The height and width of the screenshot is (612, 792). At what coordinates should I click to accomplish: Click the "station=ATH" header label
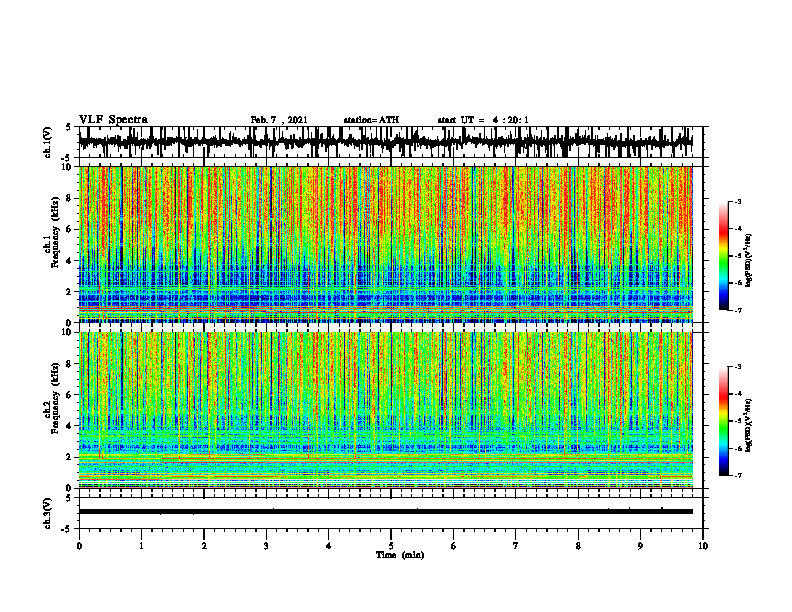click(371, 120)
